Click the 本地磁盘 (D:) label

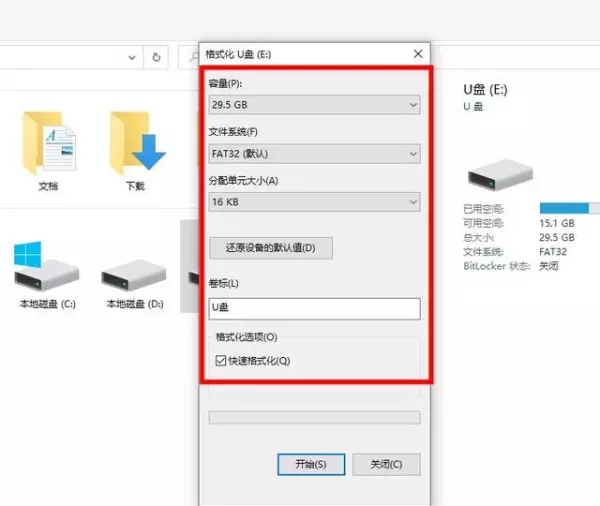(x=135, y=304)
